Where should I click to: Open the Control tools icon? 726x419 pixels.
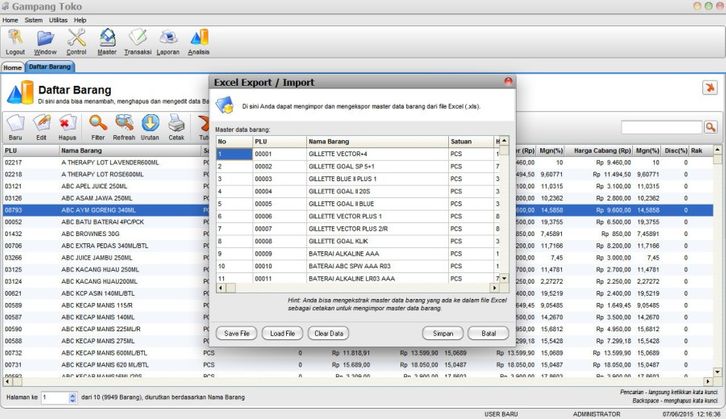point(76,40)
